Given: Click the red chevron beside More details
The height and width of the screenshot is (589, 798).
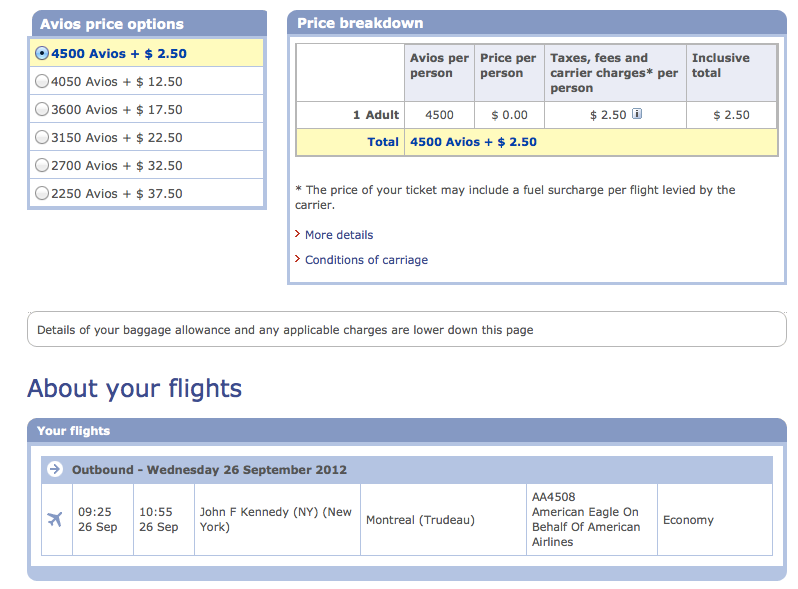Looking at the screenshot, I should (x=298, y=235).
